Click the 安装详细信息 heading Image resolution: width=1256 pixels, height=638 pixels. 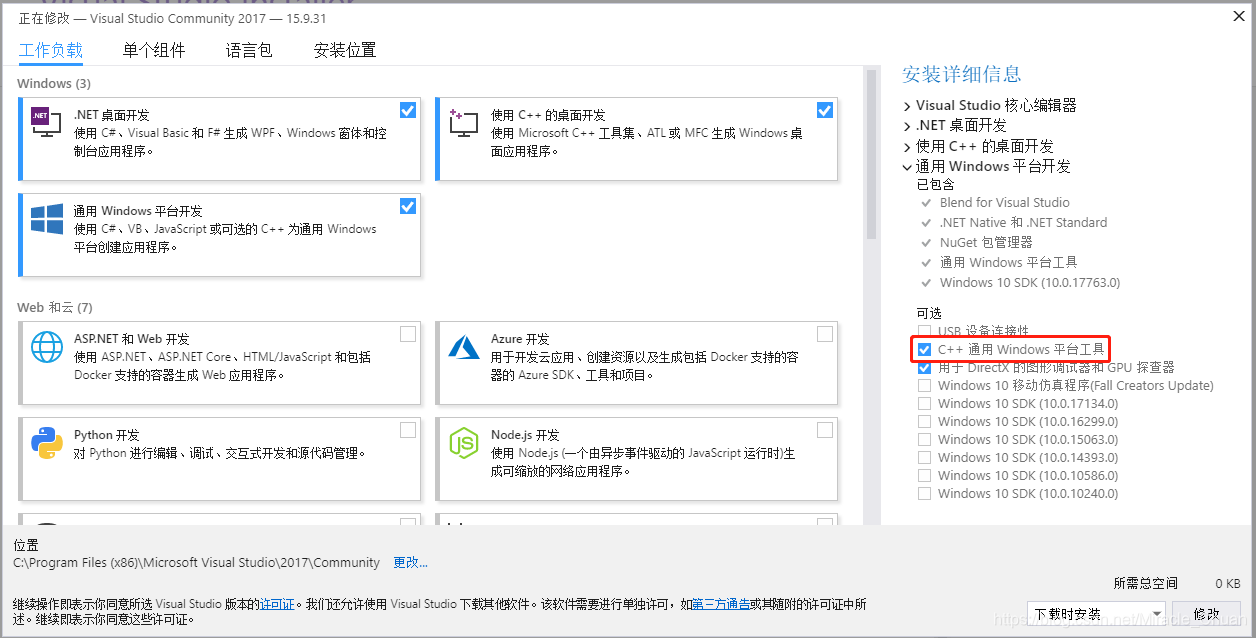[962, 74]
